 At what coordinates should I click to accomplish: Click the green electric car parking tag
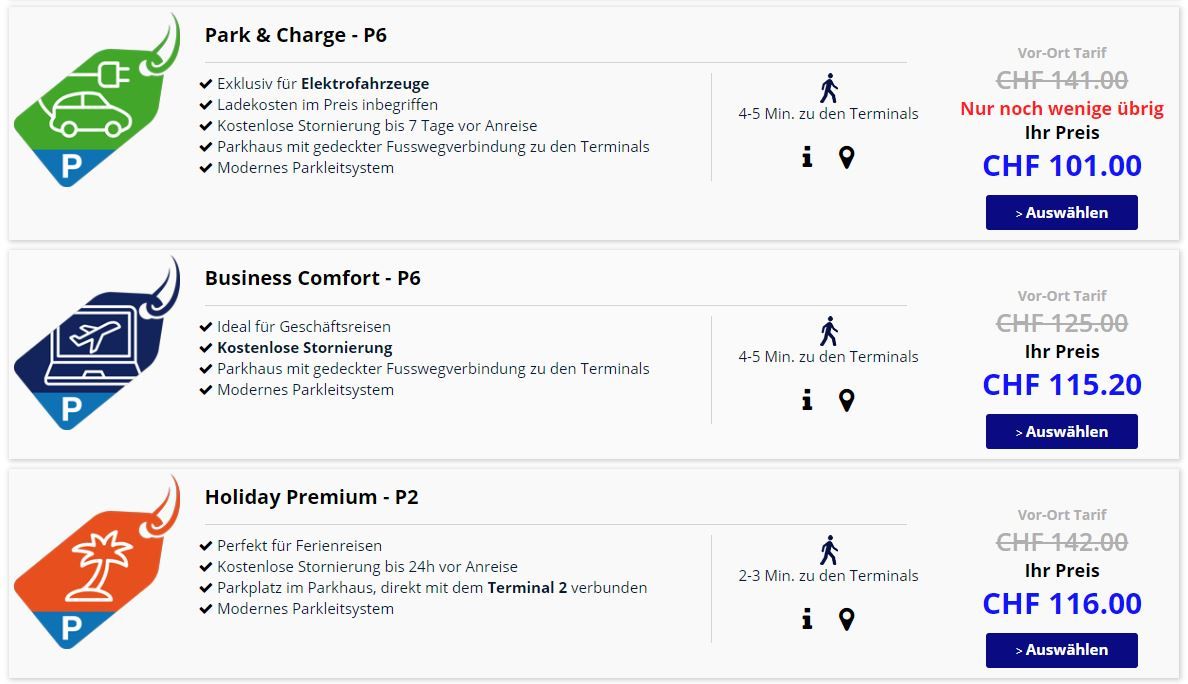point(97,101)
